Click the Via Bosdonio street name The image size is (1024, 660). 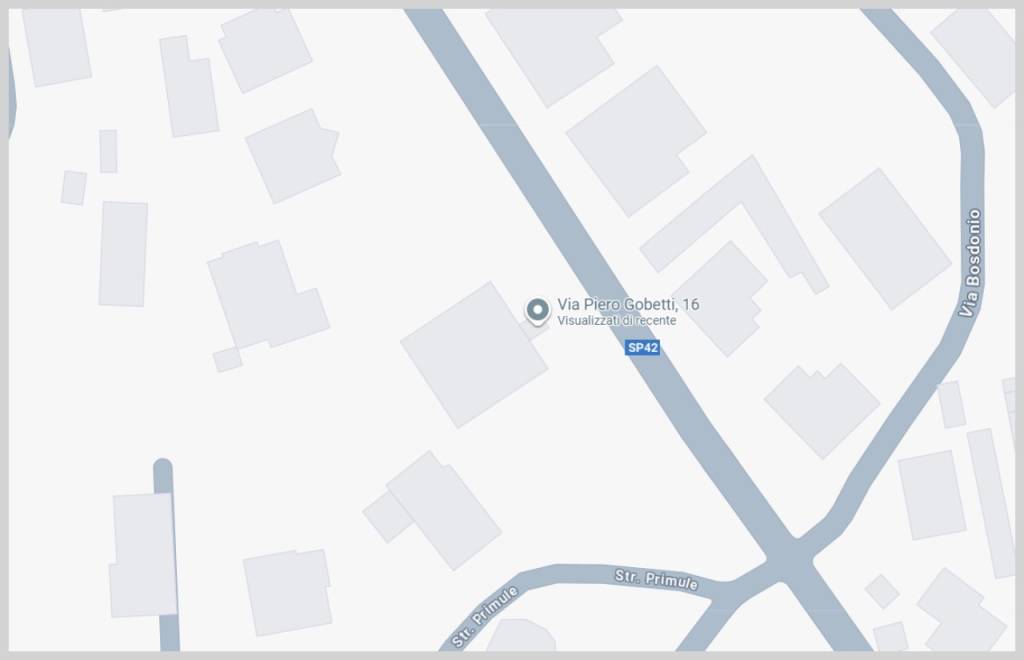pos(970,263)
